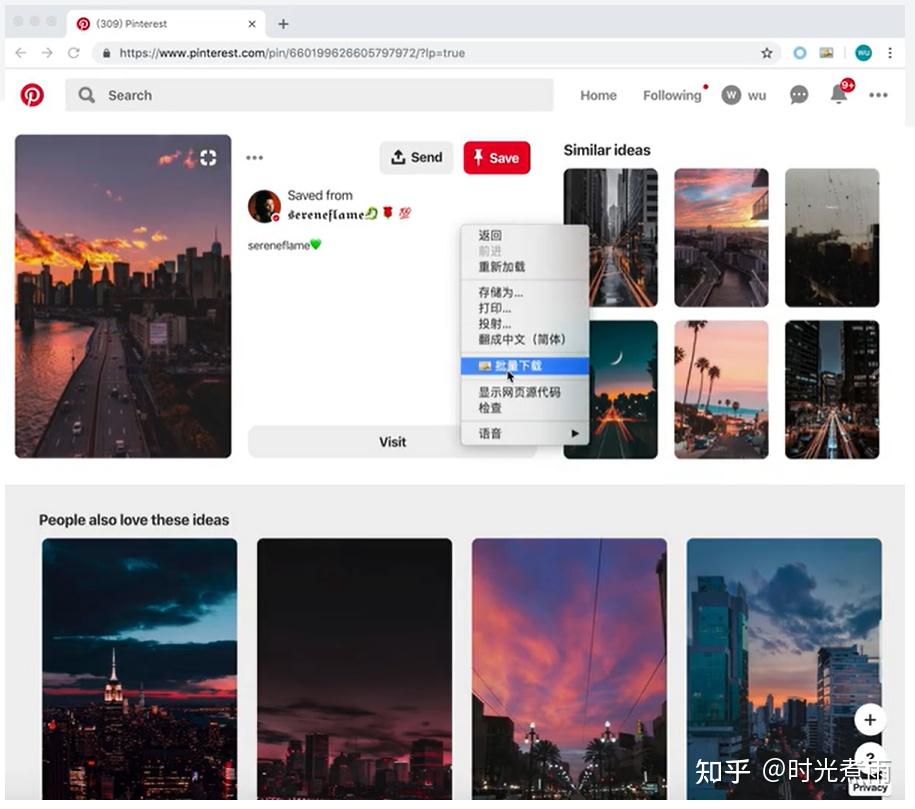
Task: Click the zoom icon on the pin image
Action: tap(208, 157)
